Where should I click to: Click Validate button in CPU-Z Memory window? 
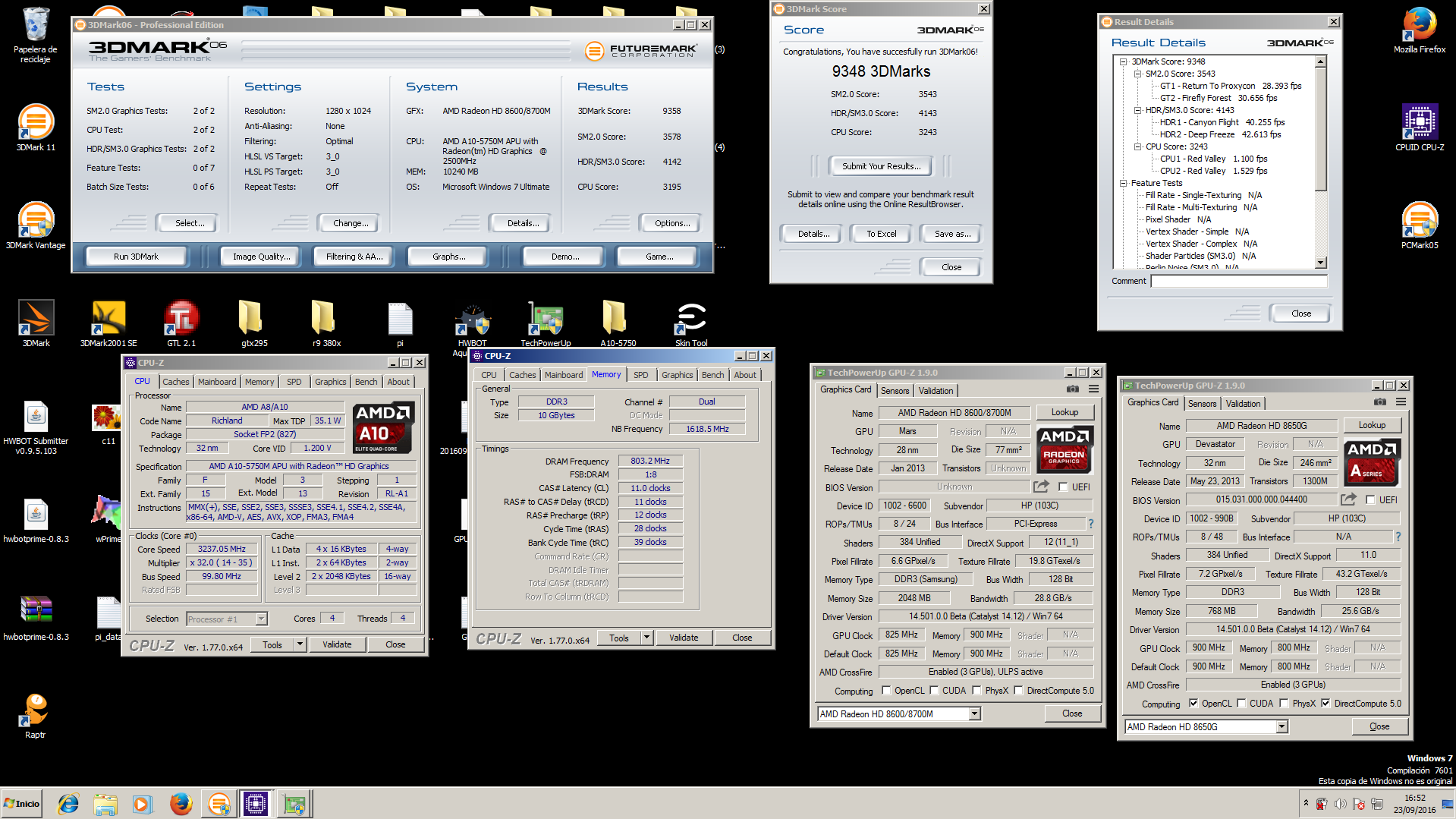pos(684,638)
